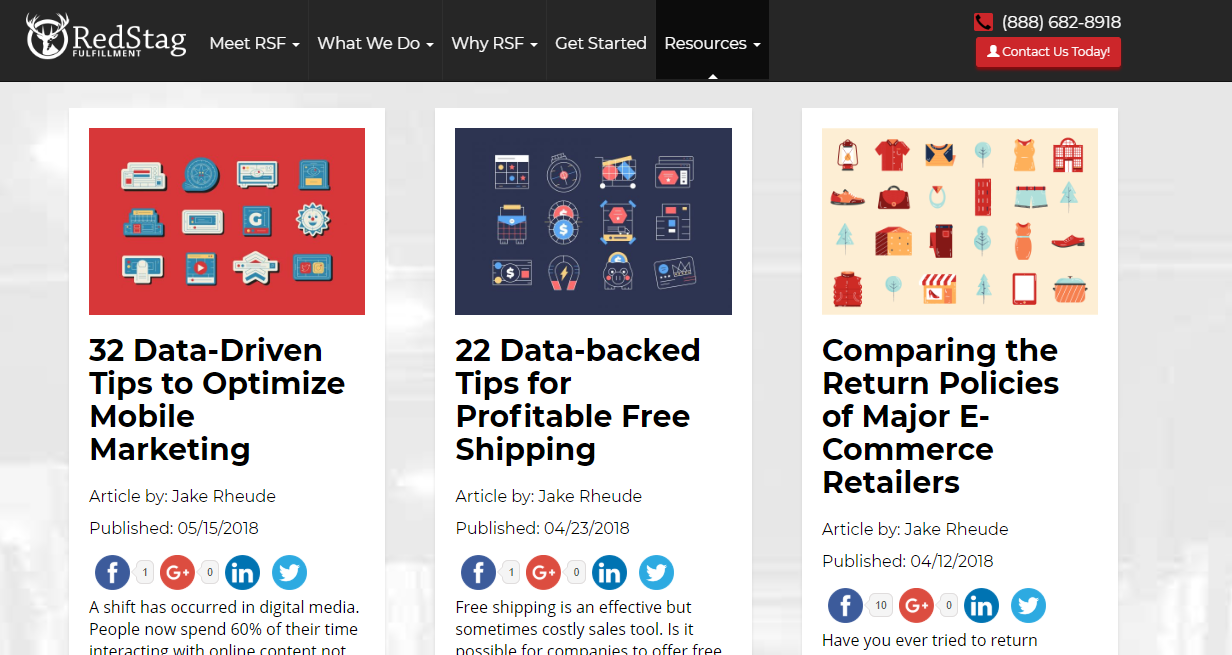Open the What We Do dropdown

(375, 43)
